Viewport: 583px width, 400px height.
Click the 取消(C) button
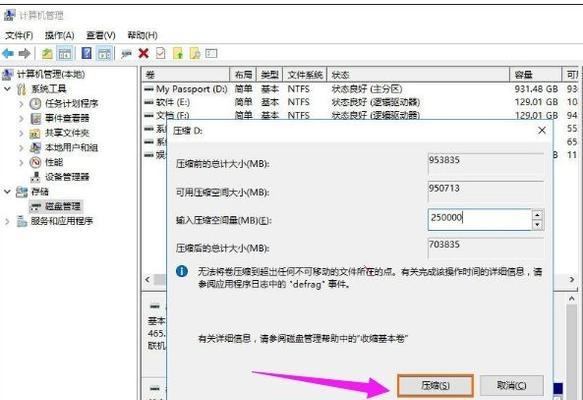[x=512, y=386]
